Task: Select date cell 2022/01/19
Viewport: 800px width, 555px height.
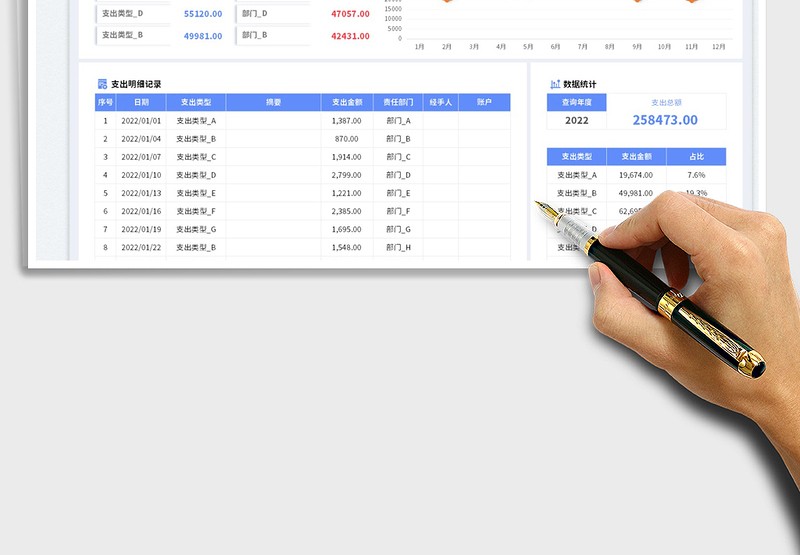Action: (141, 230)
